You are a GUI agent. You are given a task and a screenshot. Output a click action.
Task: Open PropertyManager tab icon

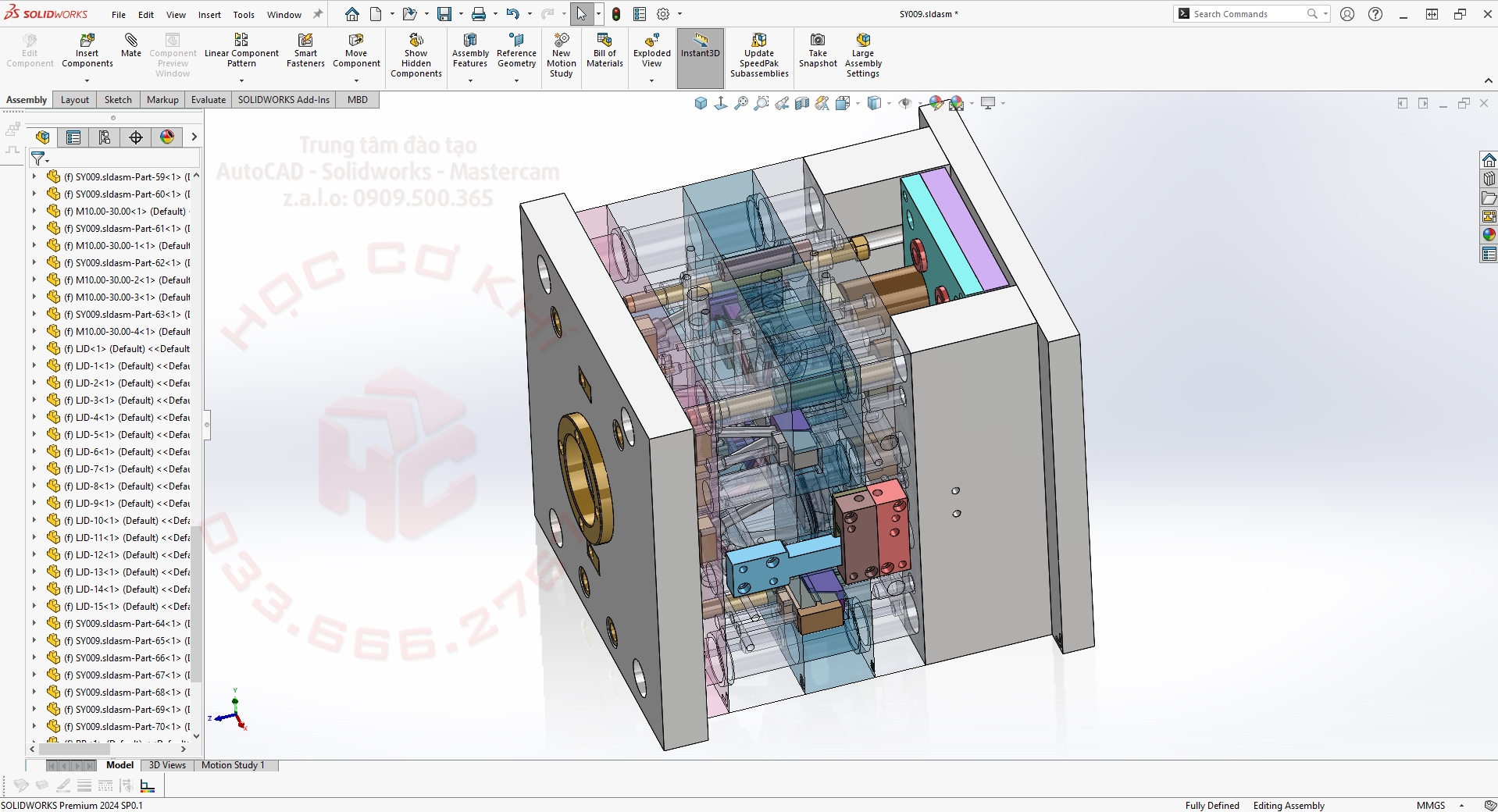tap(73, 137)
